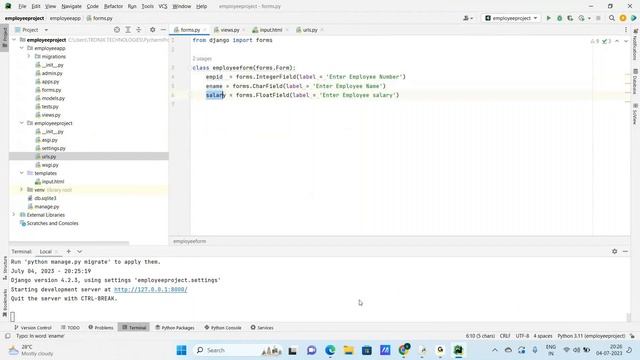Click the employeeform breadcrumb
The height and width of the screenshot is (360, 640).
coord(189,241)
